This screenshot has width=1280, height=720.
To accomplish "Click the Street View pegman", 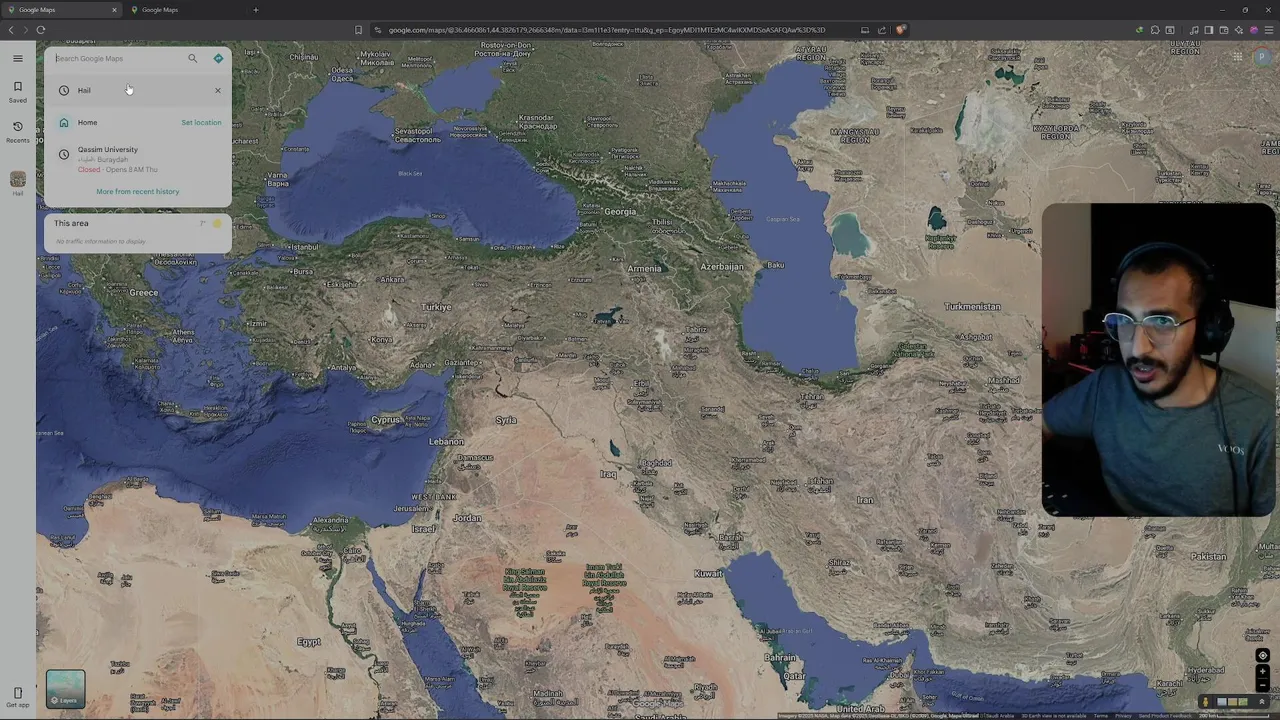I will (1205, 702).
